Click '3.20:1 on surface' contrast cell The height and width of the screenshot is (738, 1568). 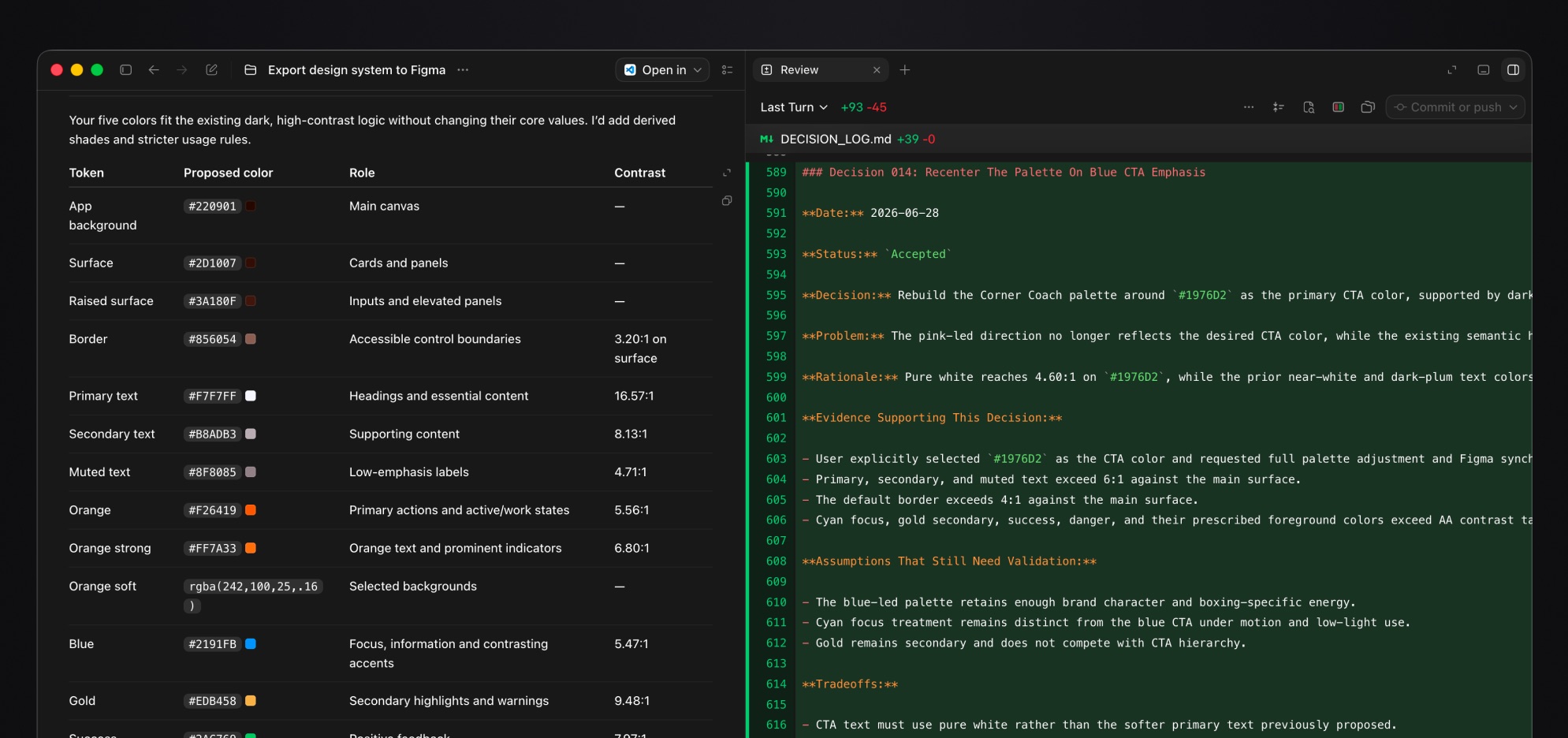(x=640, y=348)
